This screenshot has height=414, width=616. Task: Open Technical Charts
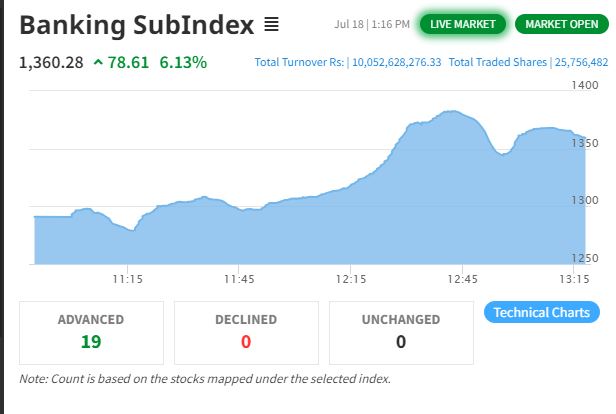[x=541, y=313]
